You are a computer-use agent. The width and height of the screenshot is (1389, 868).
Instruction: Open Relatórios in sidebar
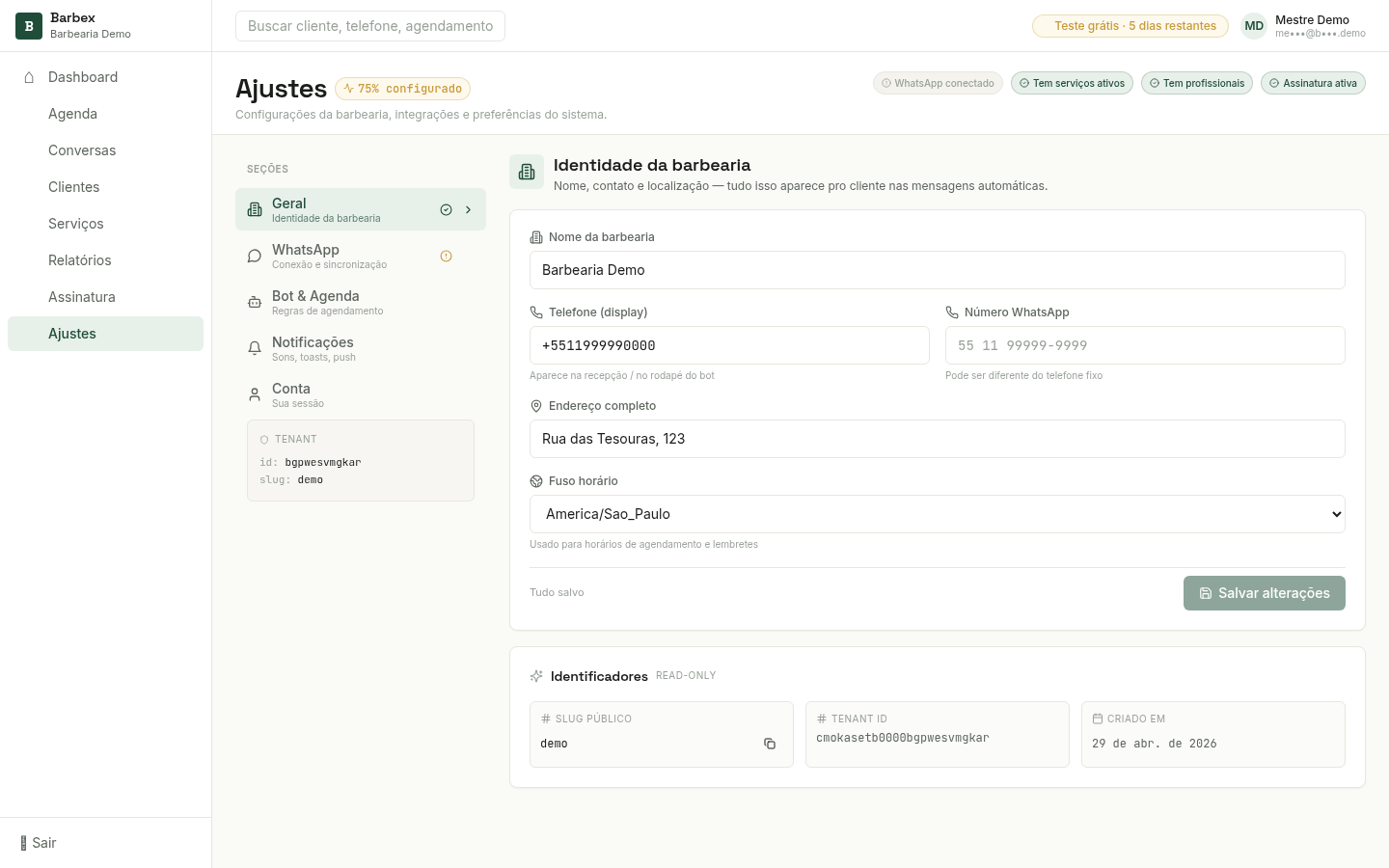tap(105, 260)
